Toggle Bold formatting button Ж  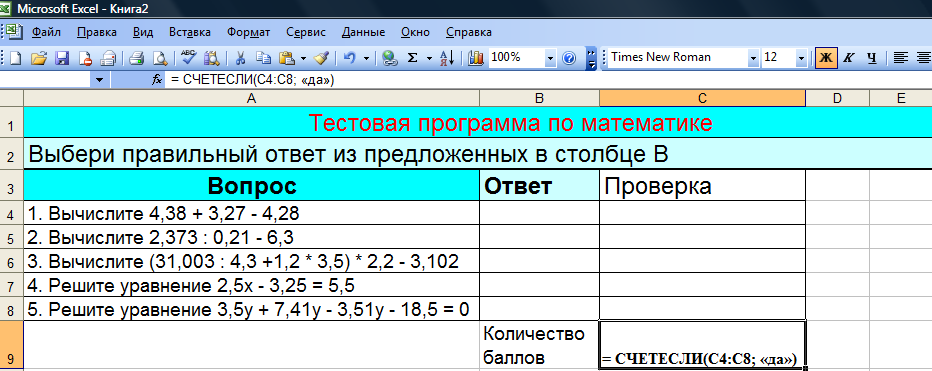pos(826,58)
